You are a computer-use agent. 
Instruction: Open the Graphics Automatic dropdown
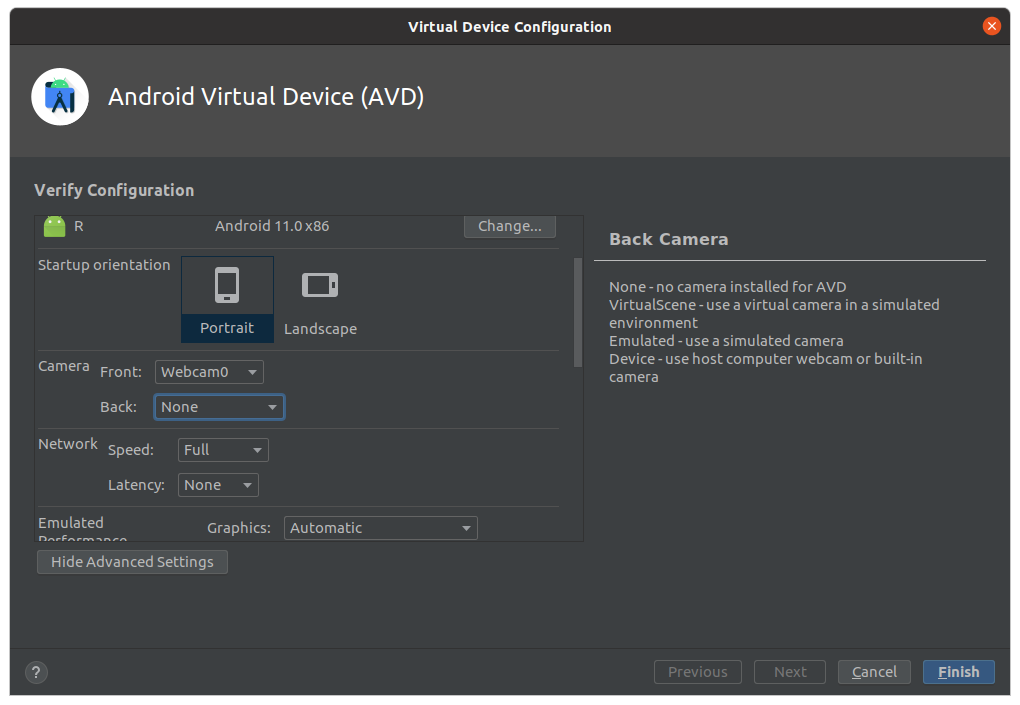(x=381, y=528)
